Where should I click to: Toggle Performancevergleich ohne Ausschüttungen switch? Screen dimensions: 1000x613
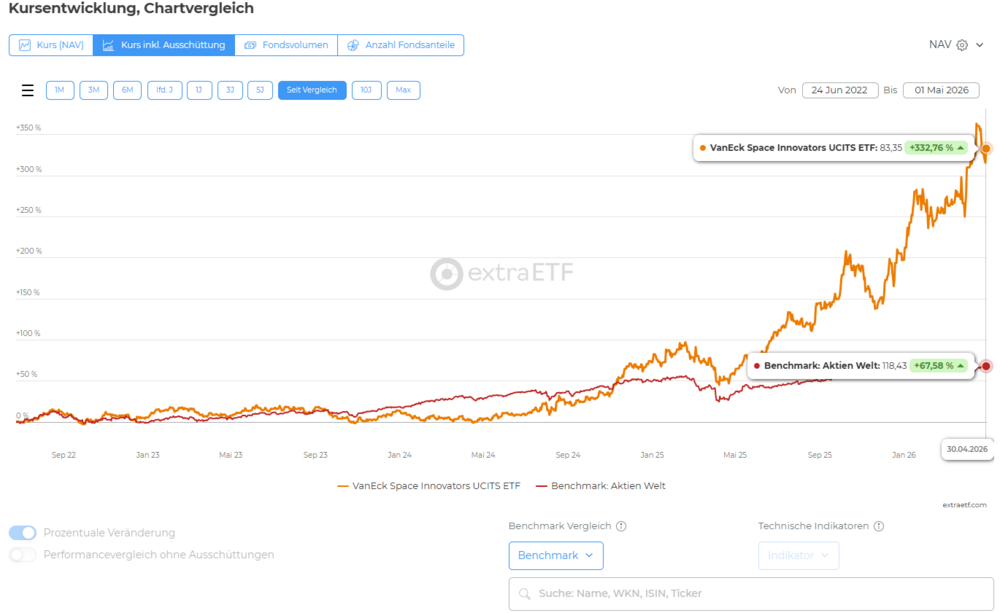tap(23, 555)
